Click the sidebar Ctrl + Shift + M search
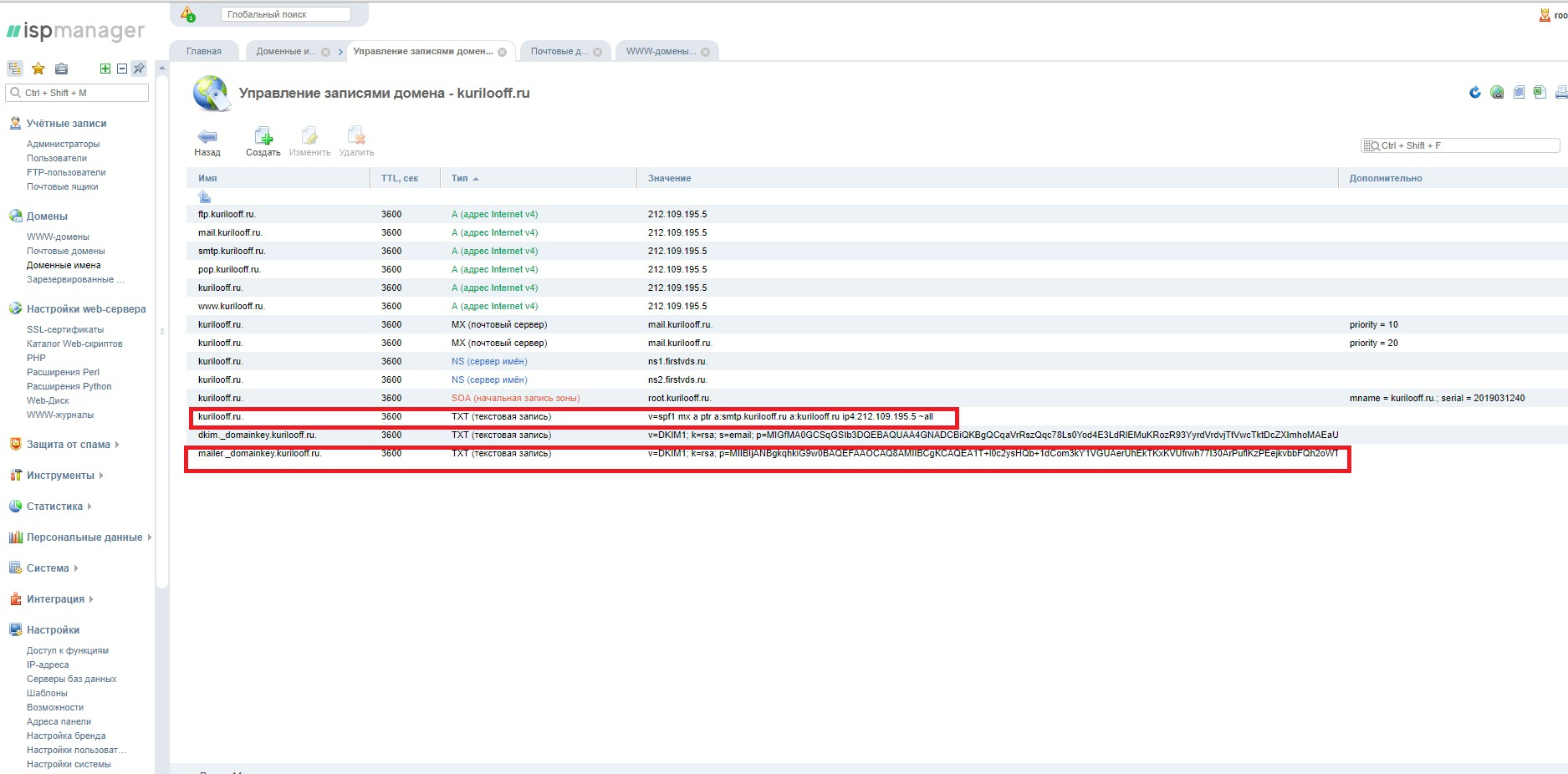 tap(77, 93)
